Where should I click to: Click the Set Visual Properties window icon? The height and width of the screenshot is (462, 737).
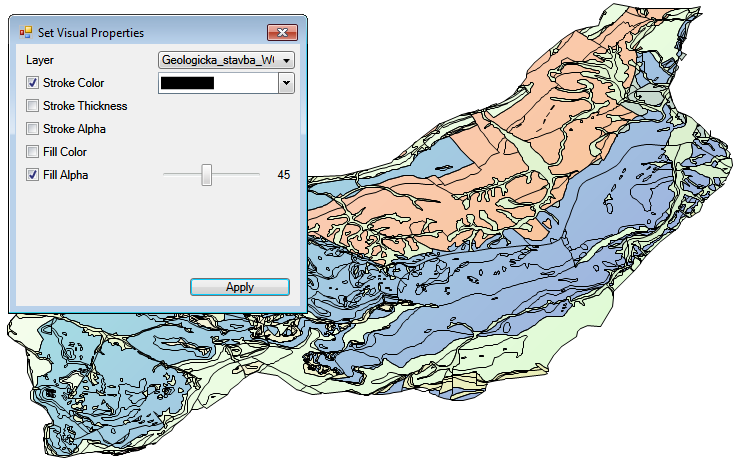(26, 32)
